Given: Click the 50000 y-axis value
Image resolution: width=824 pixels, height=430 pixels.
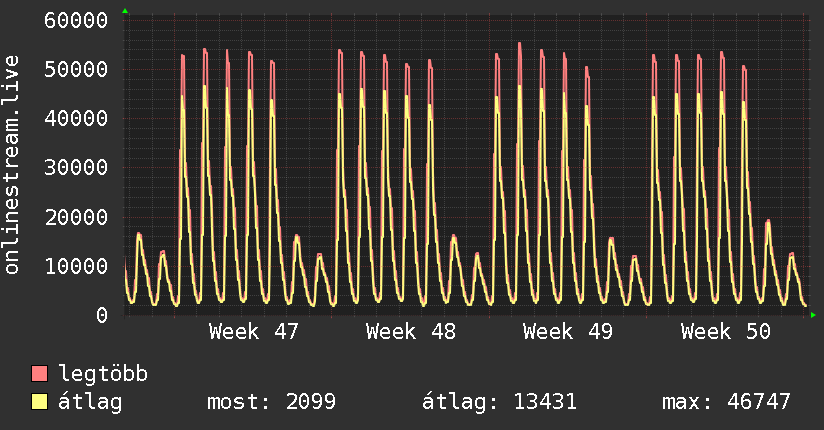Looking at the screenshot, I should pyautogui.click(x=76, y=69).
